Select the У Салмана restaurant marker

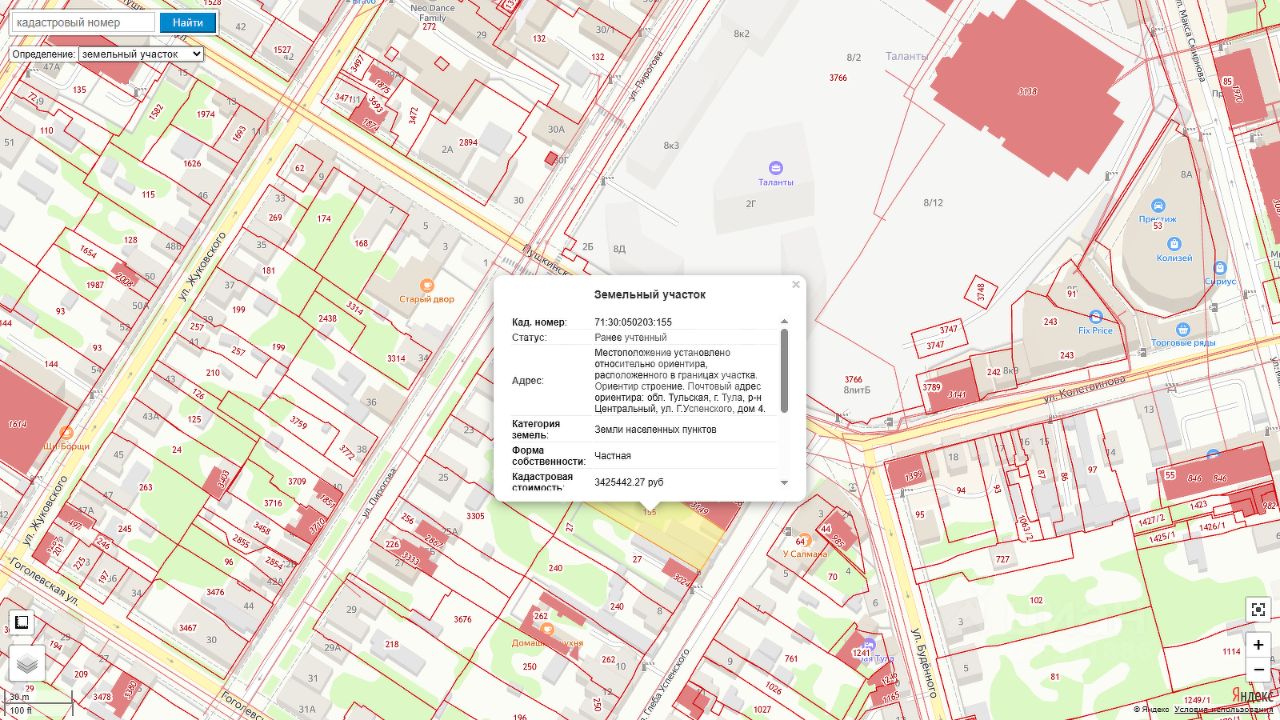(801, 541)
